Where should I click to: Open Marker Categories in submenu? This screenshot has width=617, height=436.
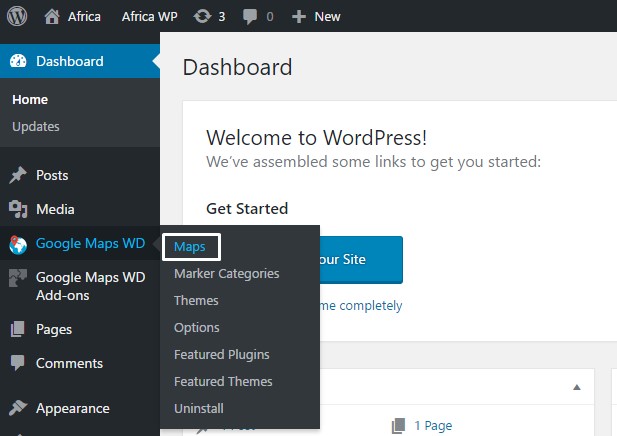point(226,273)
